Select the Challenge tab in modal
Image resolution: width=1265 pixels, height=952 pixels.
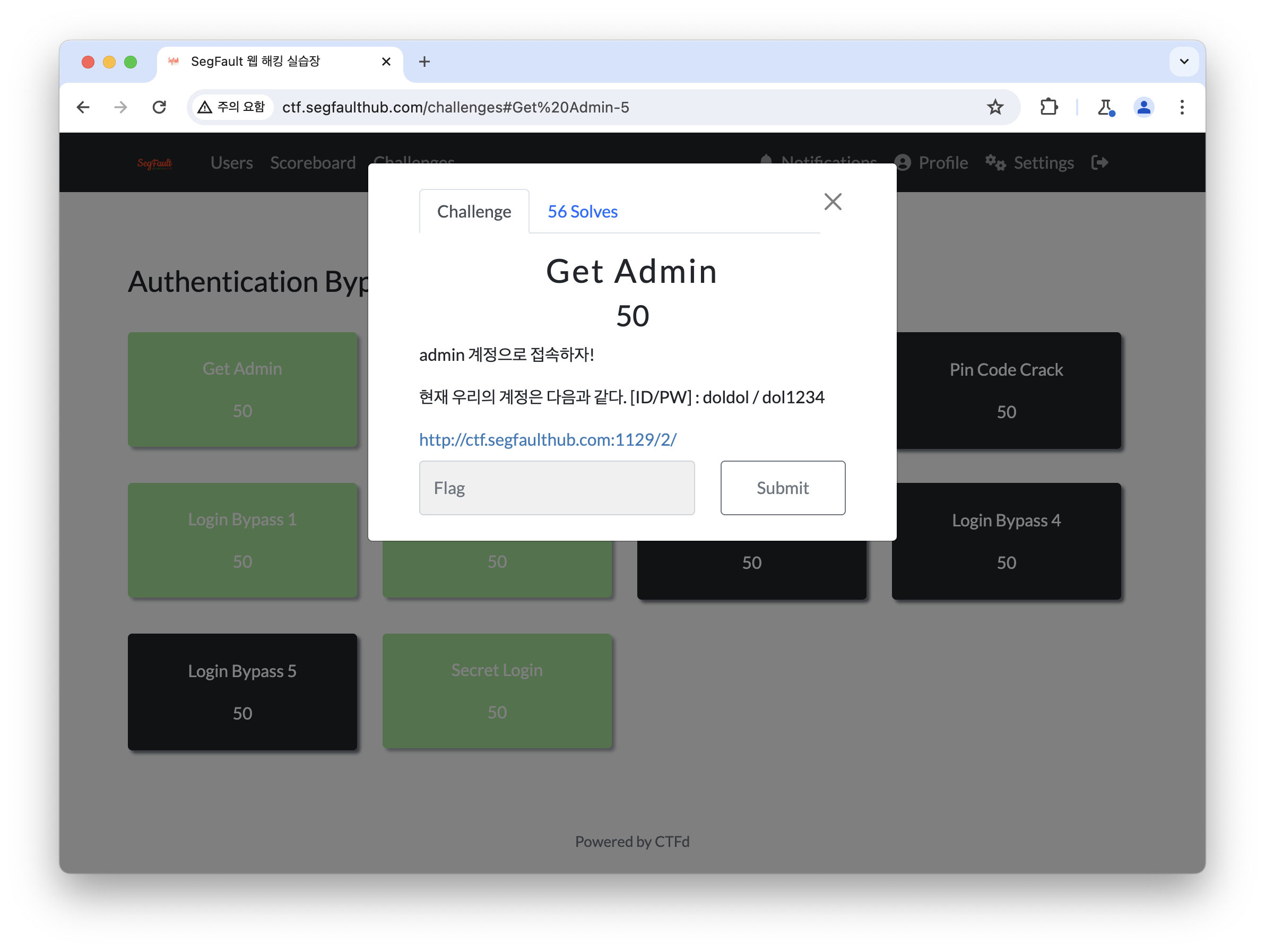(x=473, y=212)
